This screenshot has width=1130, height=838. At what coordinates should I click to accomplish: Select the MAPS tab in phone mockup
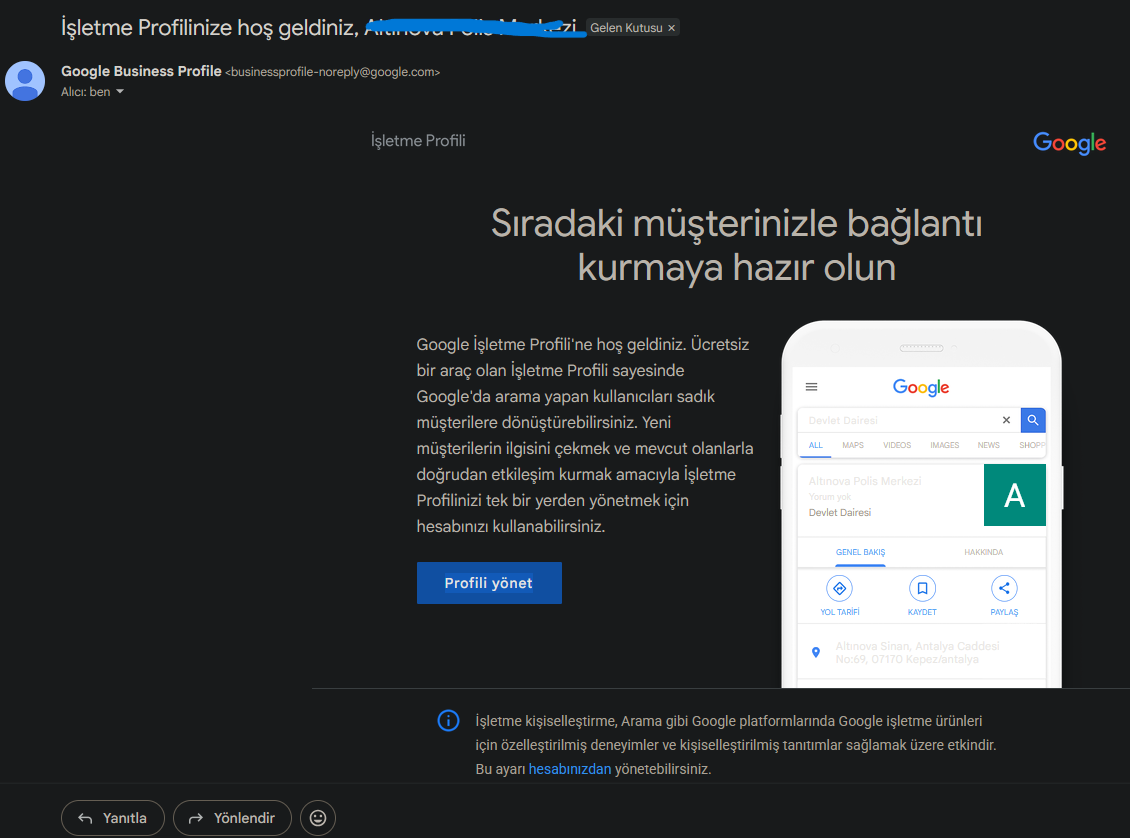[x=853, y=445]
